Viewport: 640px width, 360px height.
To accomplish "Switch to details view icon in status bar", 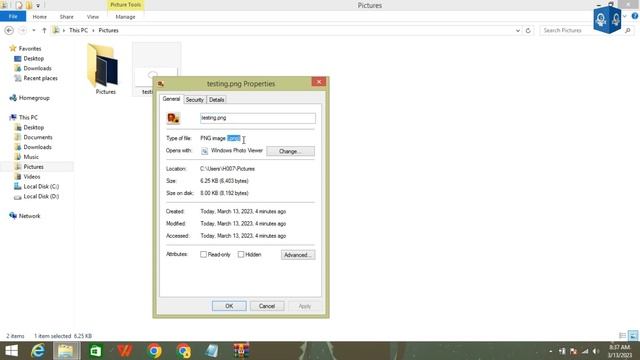I will click(622, 336).
